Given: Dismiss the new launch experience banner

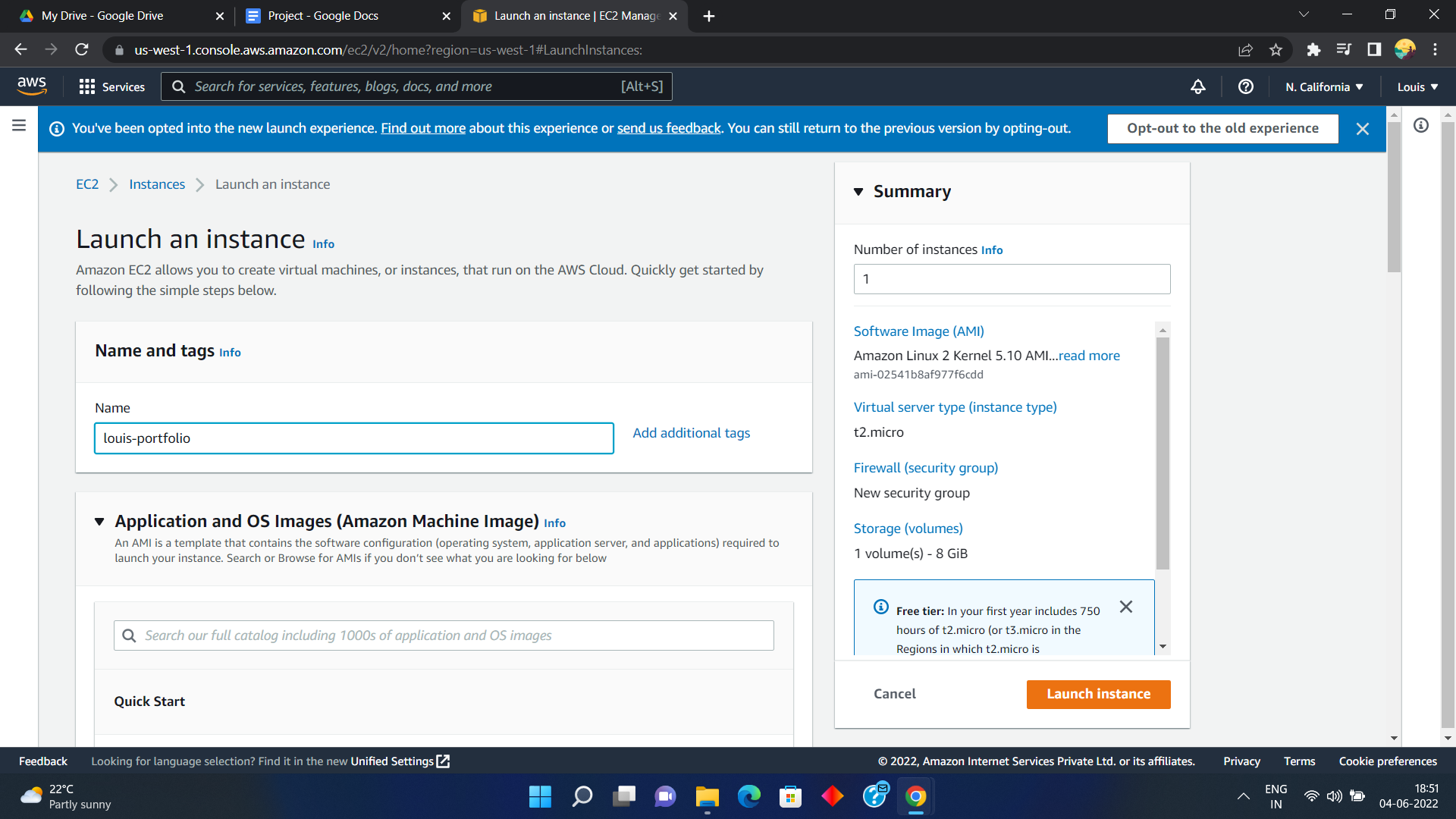Looking at the screenshot, I should click(x=1363, y=129).
